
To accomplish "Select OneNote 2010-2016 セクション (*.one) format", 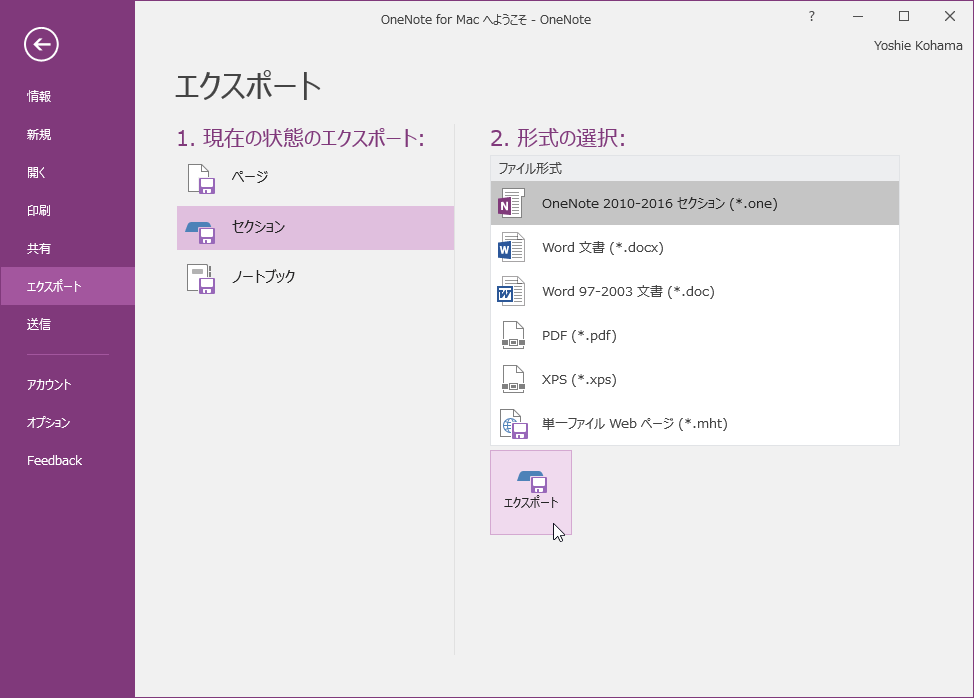I will (x=694, y=203).
